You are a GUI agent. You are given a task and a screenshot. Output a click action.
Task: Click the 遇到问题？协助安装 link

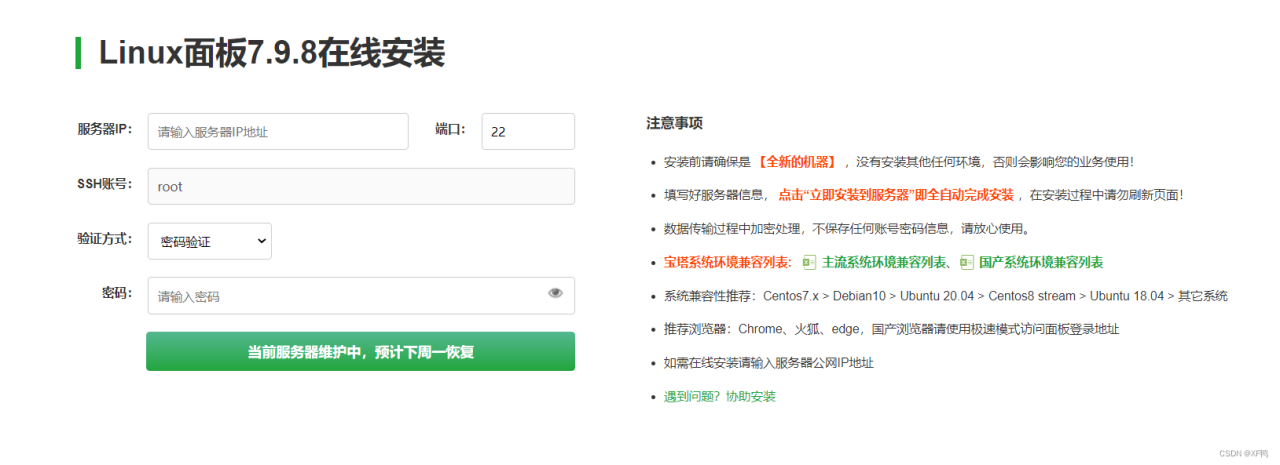pos(720,397)
